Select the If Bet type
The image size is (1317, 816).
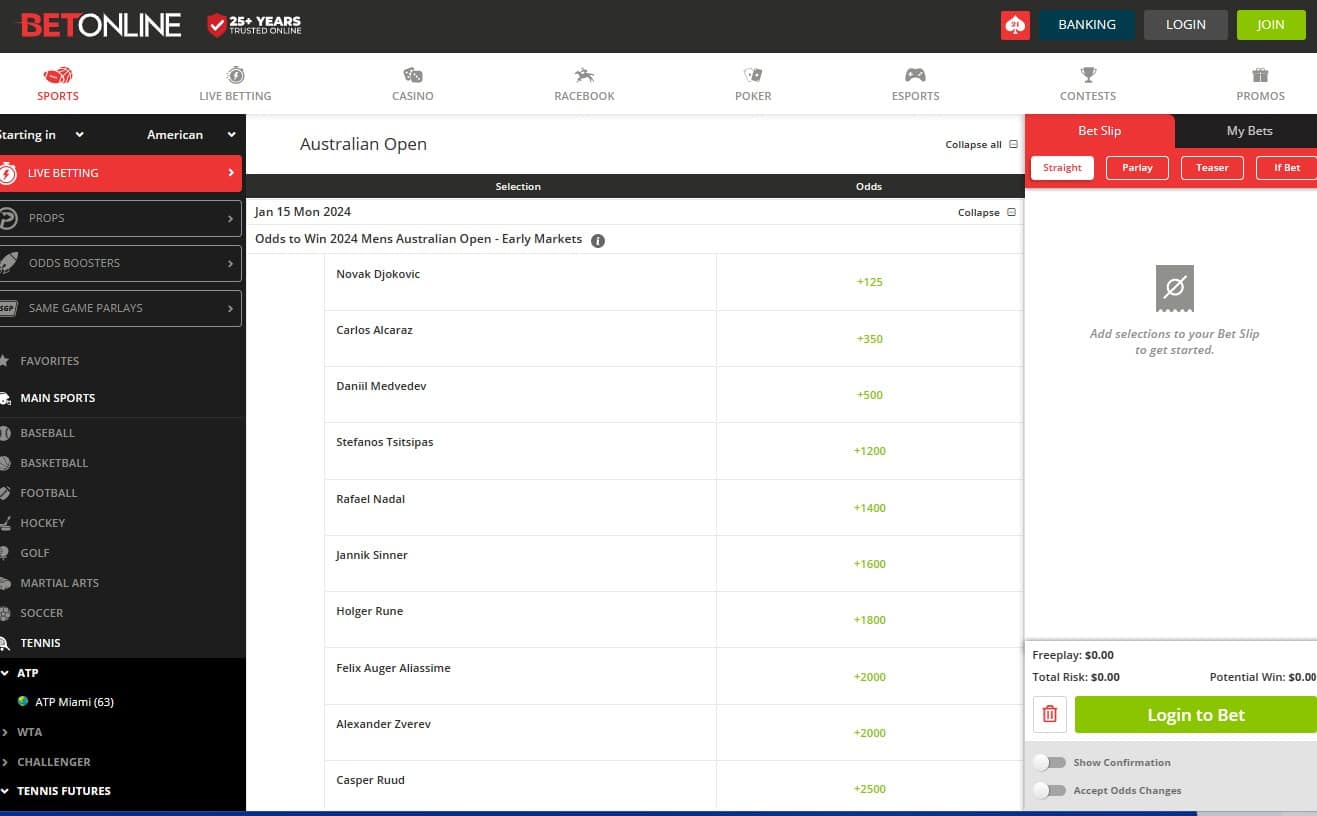(1286, 168)
